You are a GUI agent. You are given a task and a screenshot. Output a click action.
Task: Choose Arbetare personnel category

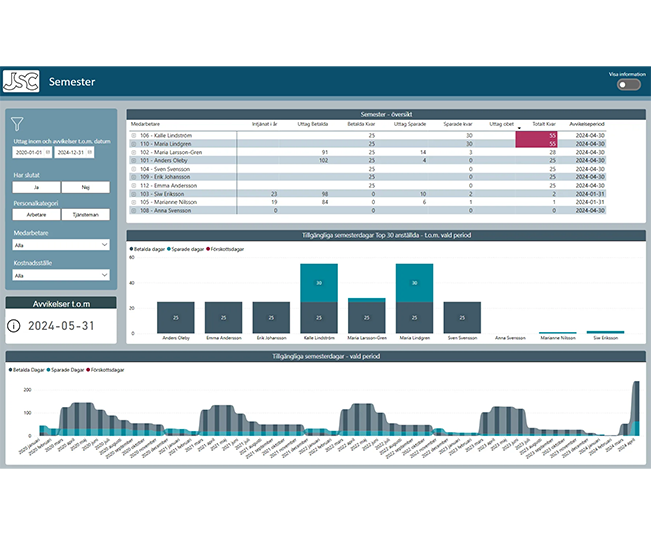click(37, 215)
